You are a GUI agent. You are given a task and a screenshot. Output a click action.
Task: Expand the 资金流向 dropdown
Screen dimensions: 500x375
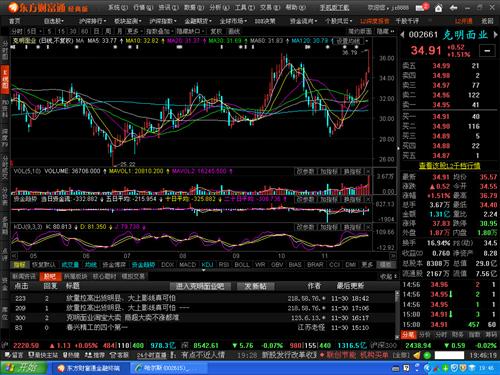303,21
